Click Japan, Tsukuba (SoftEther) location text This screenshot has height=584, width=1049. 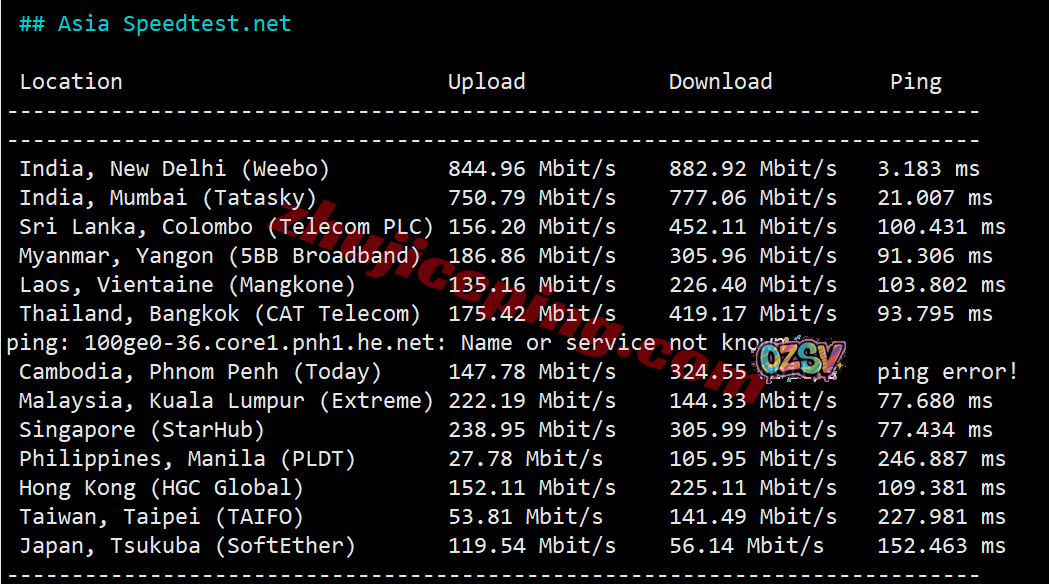click(187, 546)
